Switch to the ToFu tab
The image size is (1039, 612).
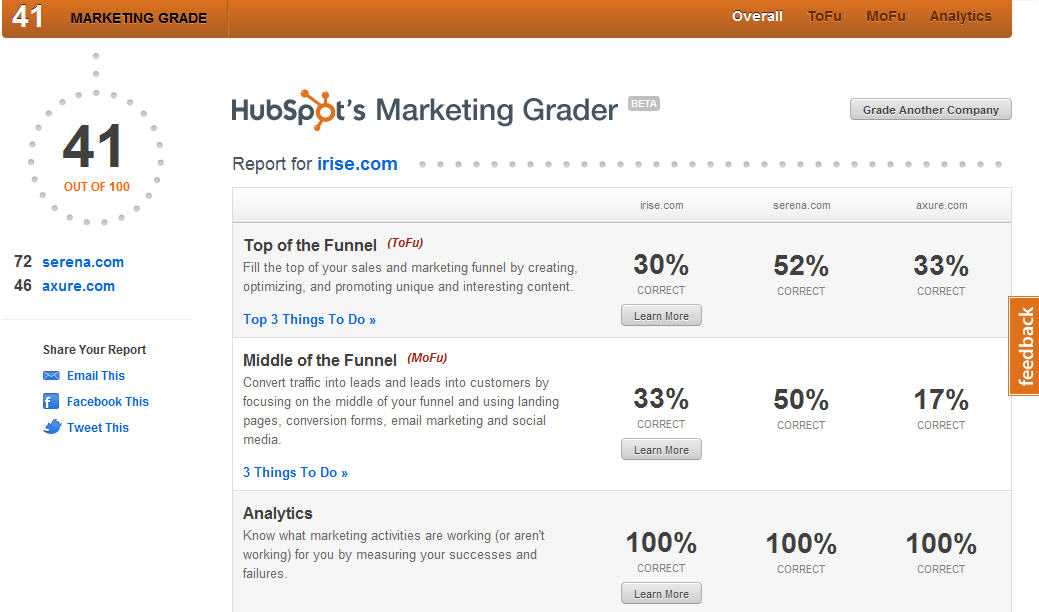click(x=823, y=16)
